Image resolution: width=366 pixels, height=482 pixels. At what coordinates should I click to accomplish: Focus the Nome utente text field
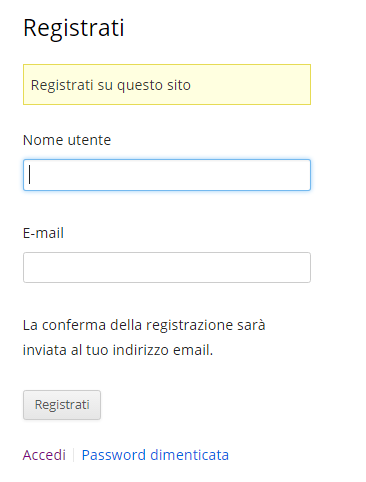(x=167, y=175)
